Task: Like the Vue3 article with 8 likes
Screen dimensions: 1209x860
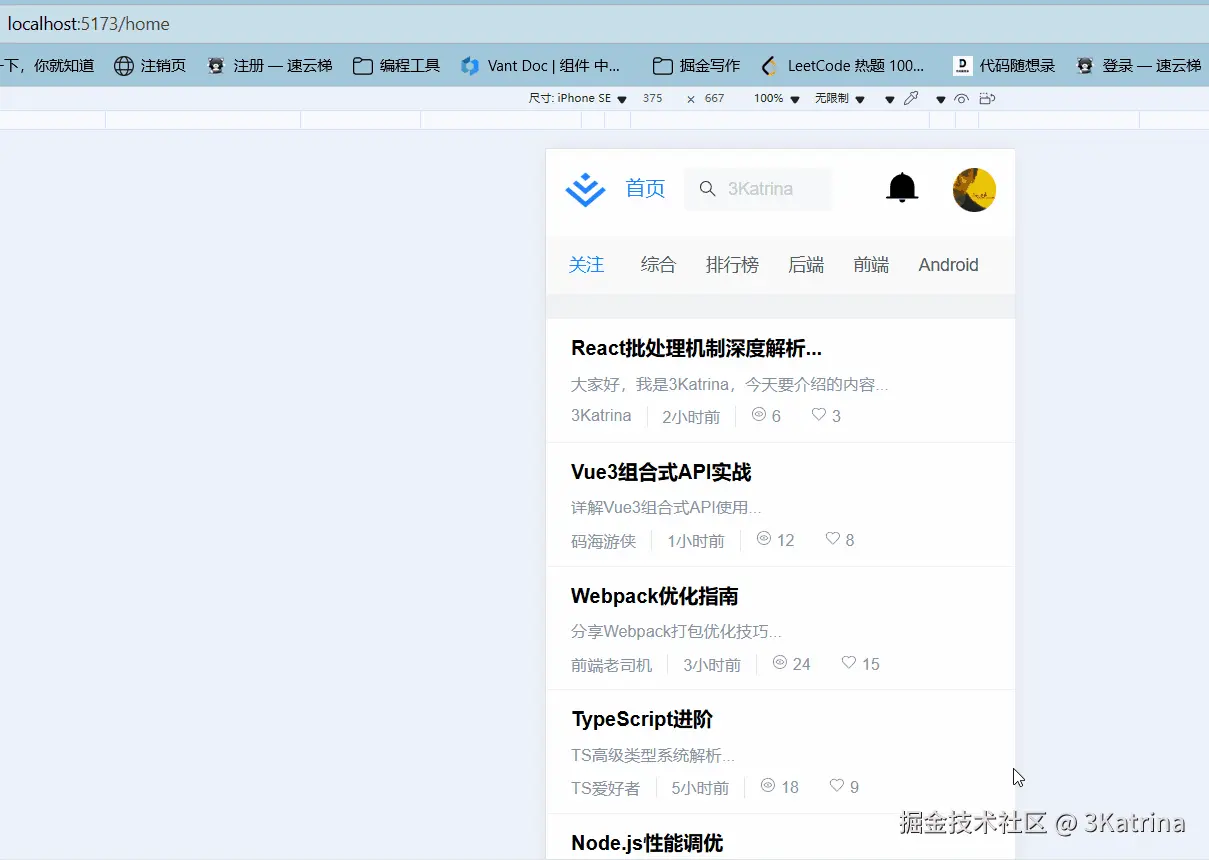Action: click(x=832, y=538)
